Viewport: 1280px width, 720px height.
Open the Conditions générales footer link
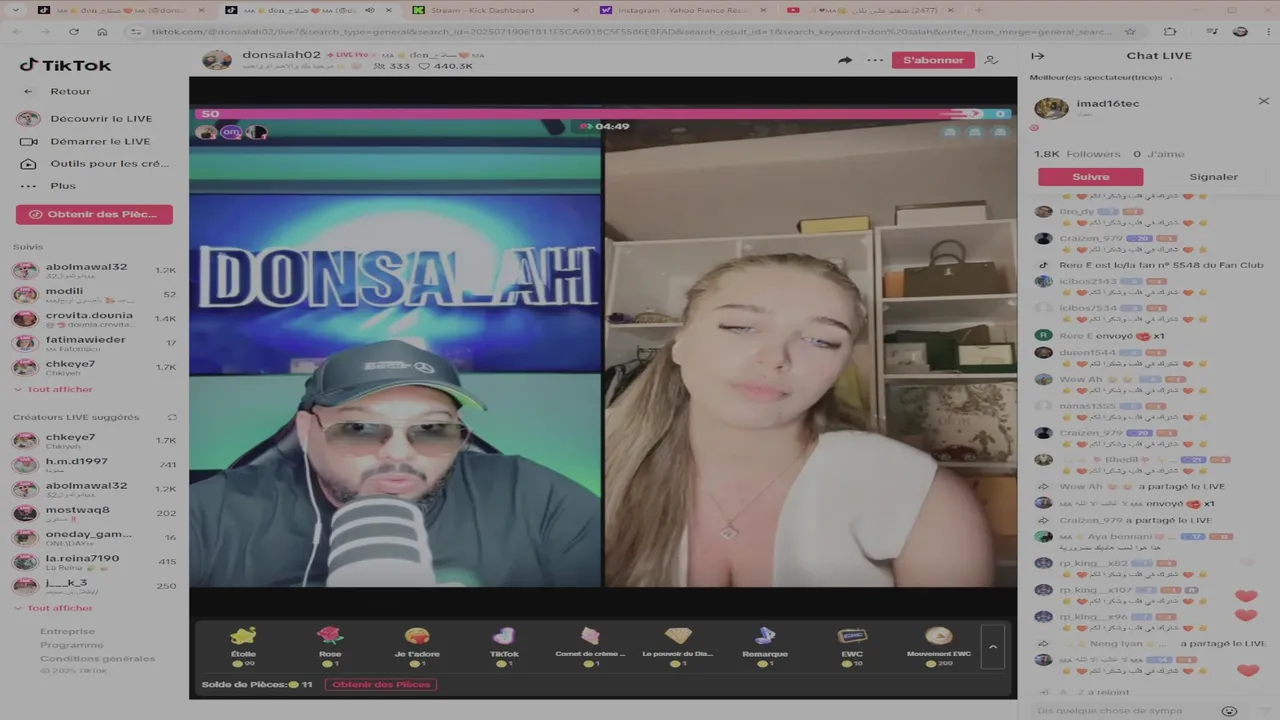coord(97,658)
